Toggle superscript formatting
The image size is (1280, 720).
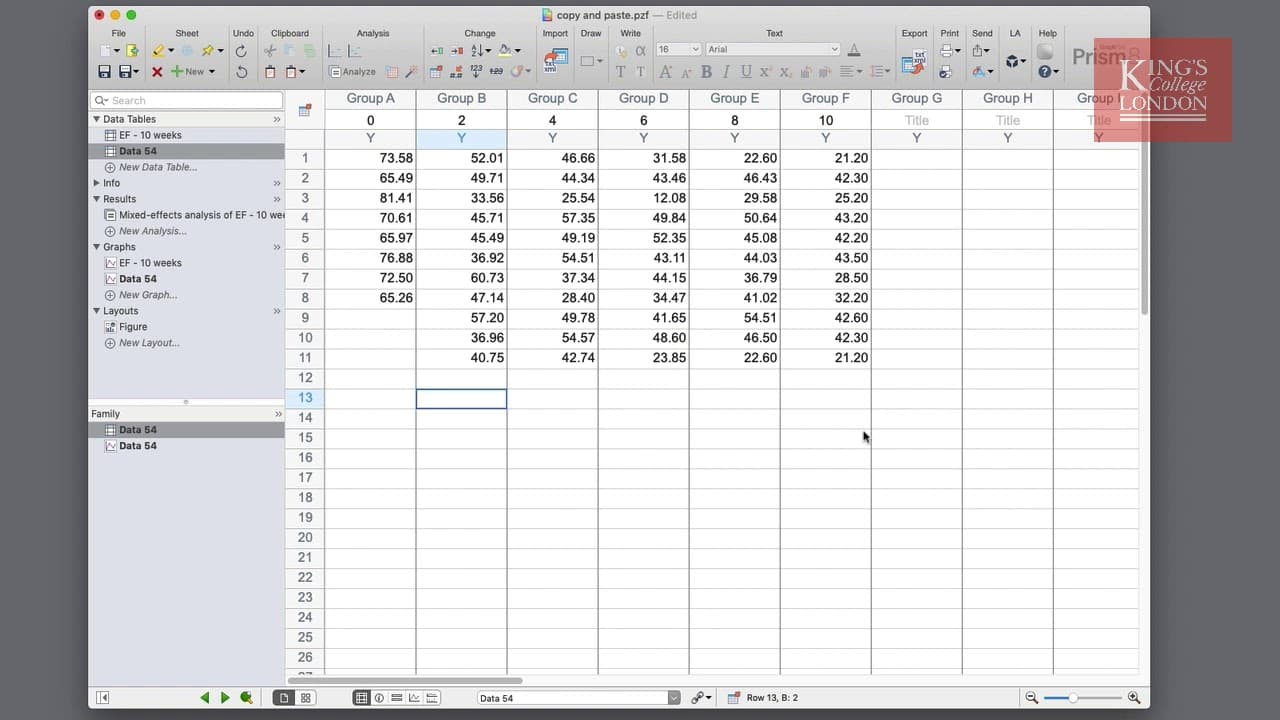pos(765,72)
